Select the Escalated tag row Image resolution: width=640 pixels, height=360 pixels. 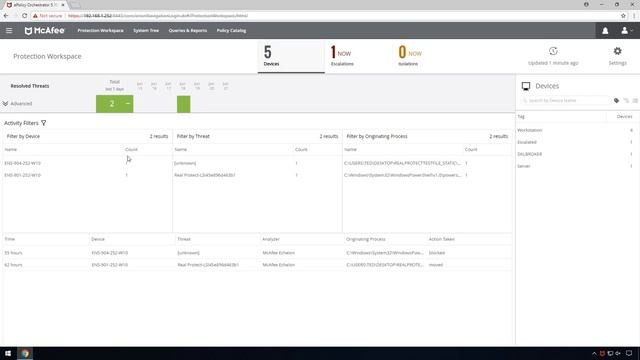[x=577, y=142]
